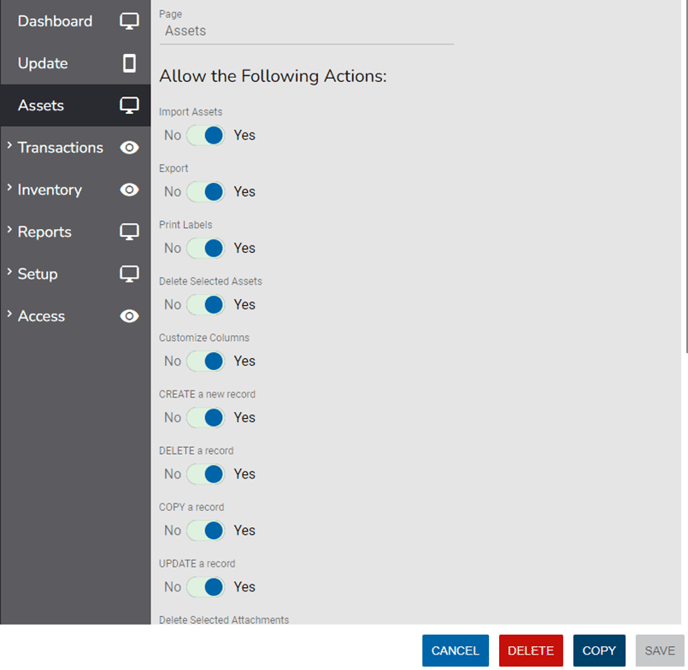Click the eye icon next to Access

coord(129,316)
